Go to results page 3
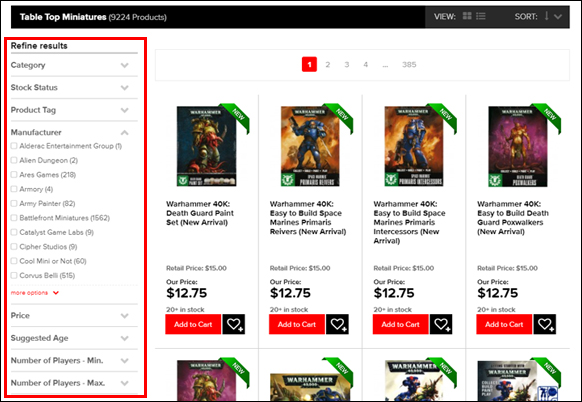This screenshot has width=582, height=402. (347, 65)
